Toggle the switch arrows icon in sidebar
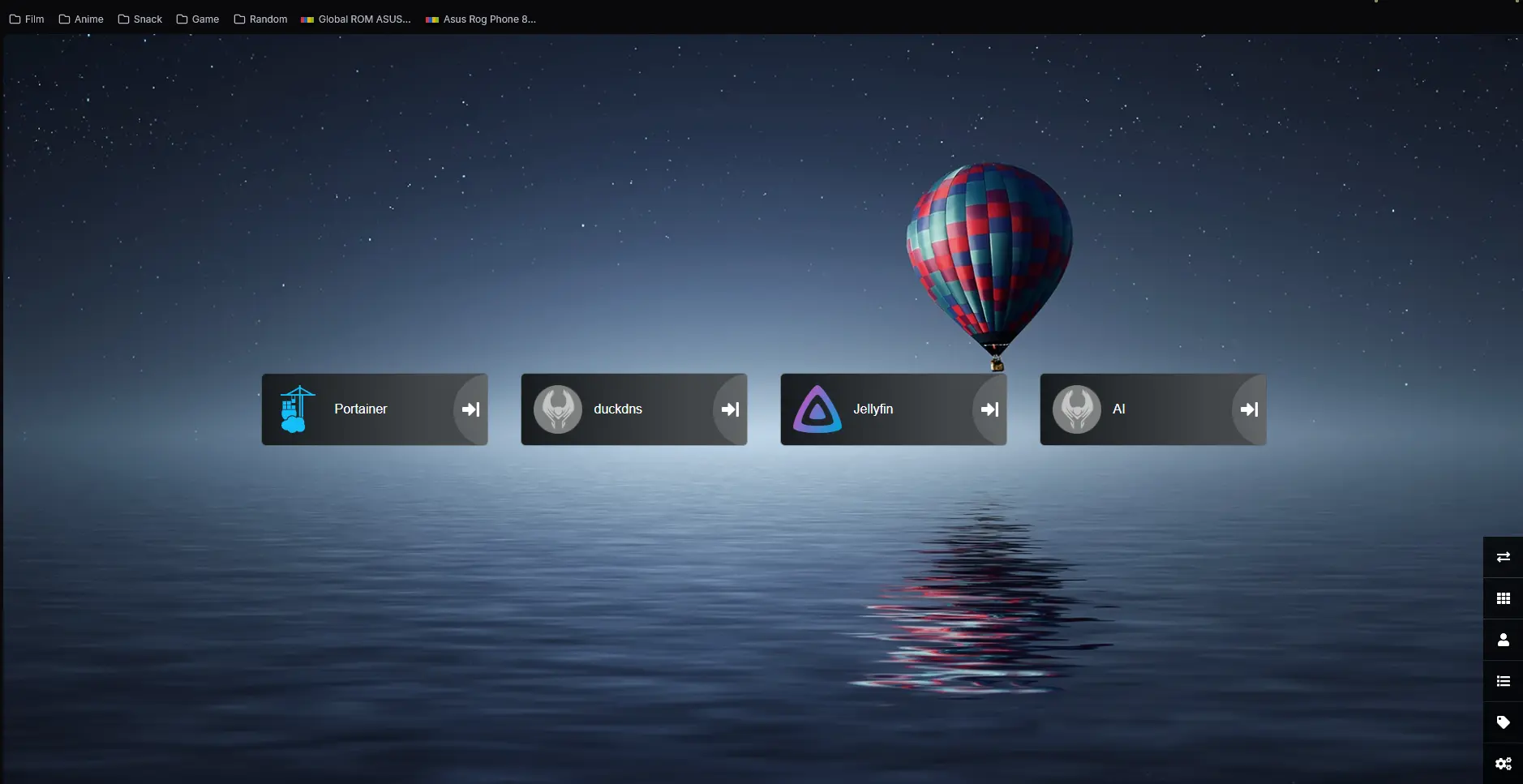The width and height of the screenshot is (1523, 784). coord(1503,557)
